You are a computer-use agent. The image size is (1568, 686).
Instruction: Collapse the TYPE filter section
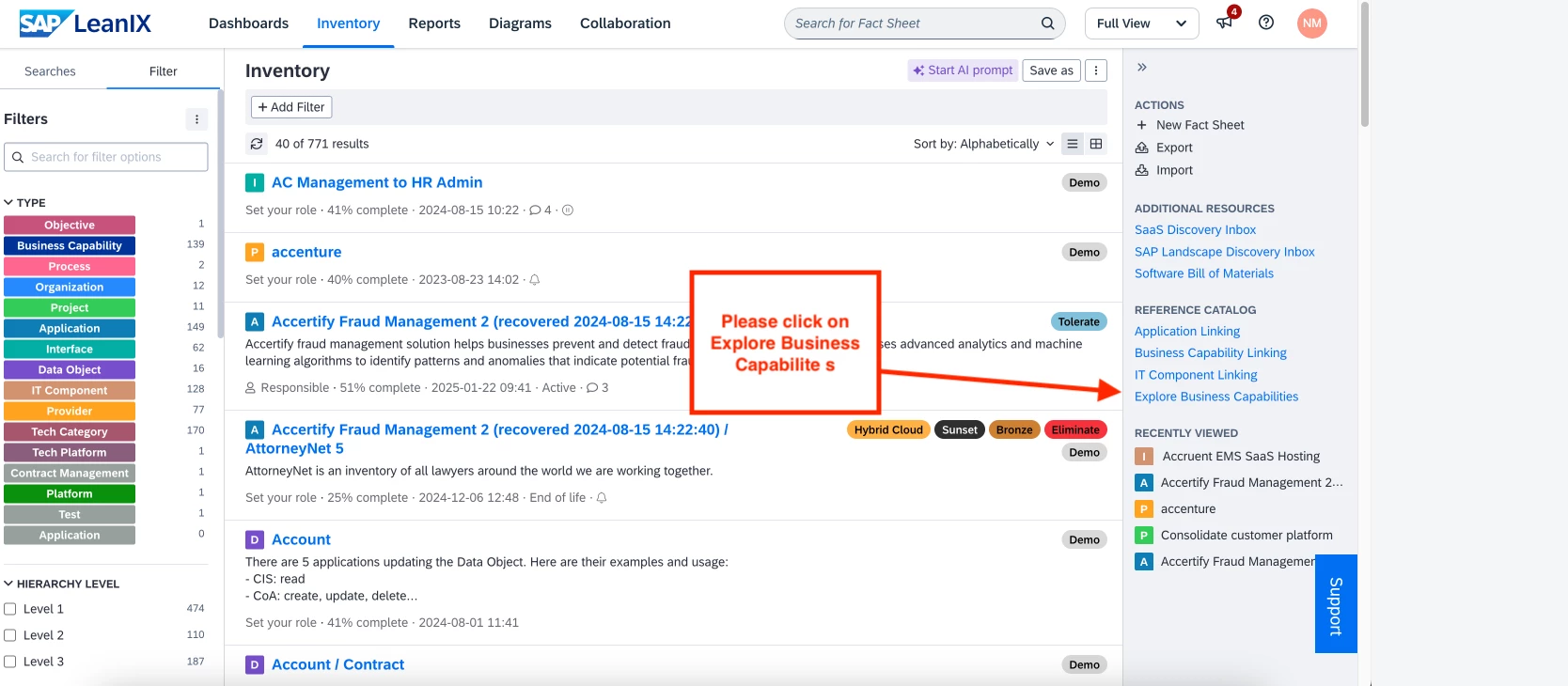coord(25,203)
